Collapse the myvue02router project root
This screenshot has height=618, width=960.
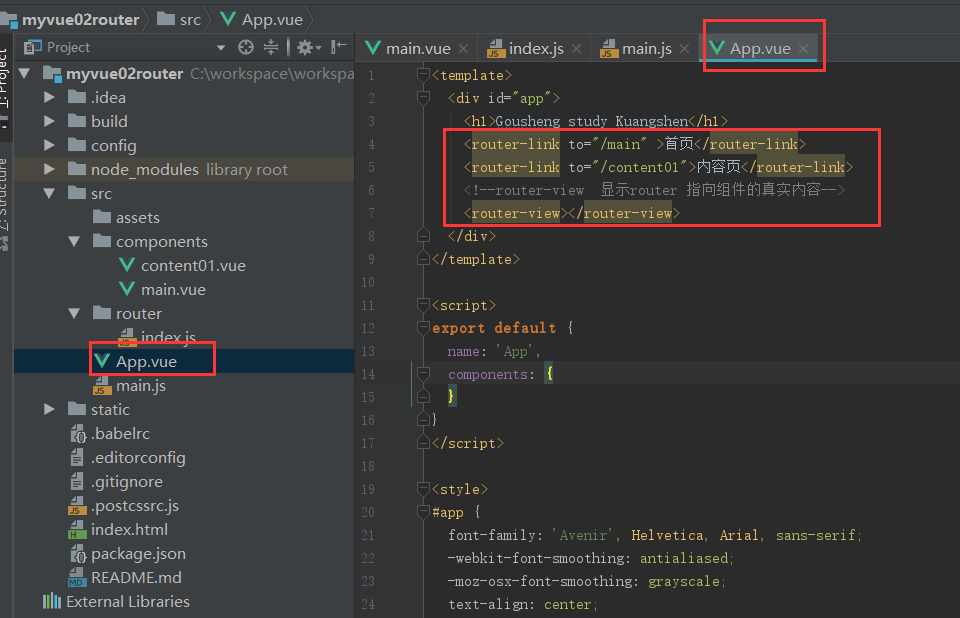point(24,73)
